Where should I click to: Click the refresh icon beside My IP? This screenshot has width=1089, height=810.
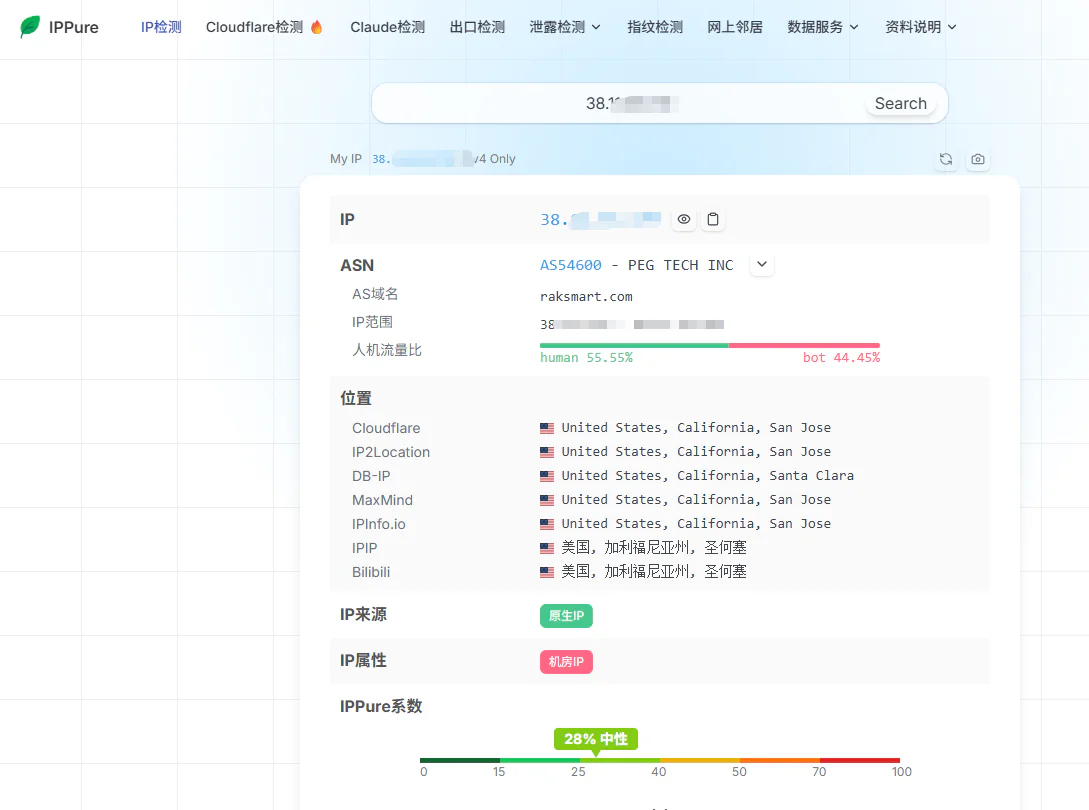(946, 159)
